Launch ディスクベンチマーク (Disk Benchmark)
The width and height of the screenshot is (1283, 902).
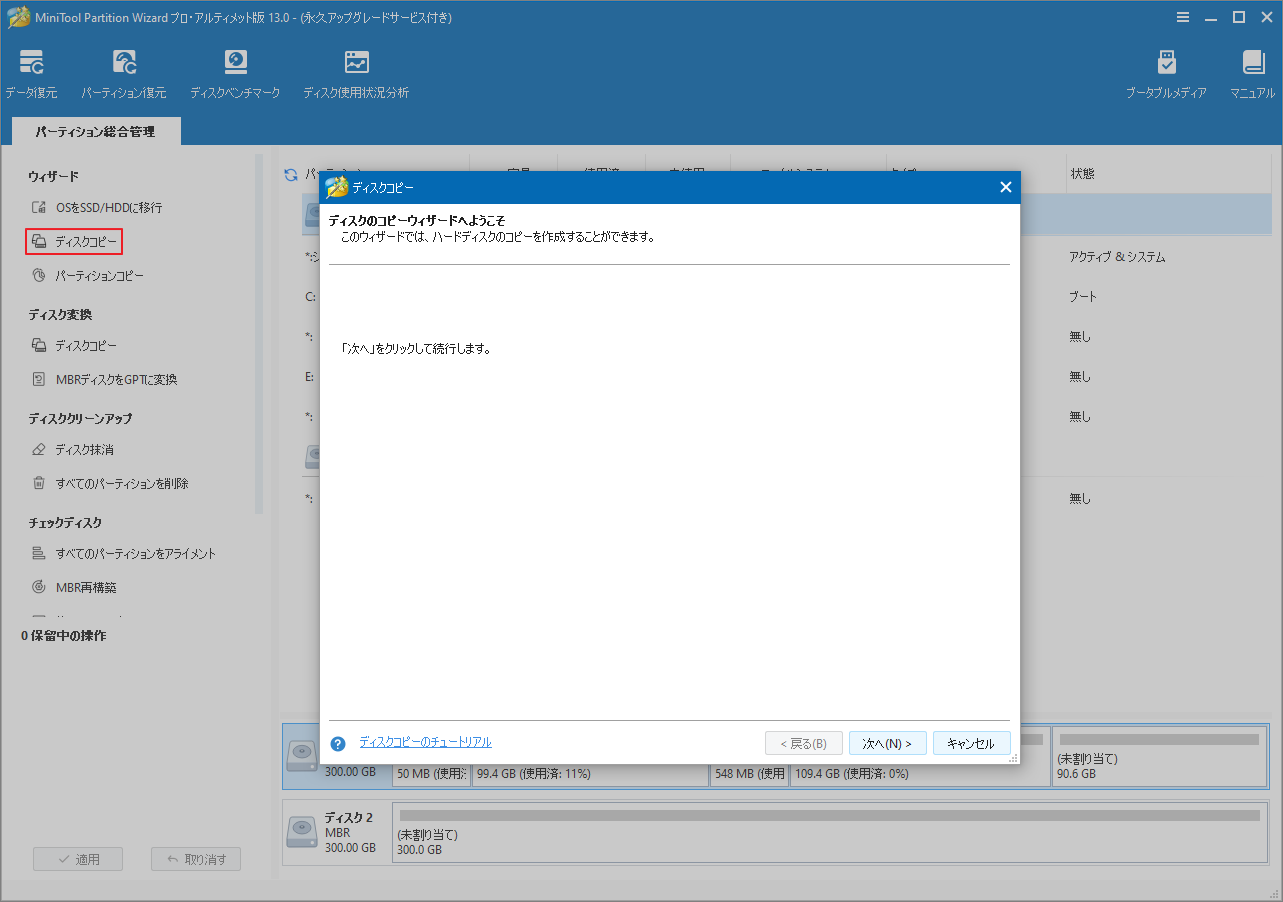[235, 71]
